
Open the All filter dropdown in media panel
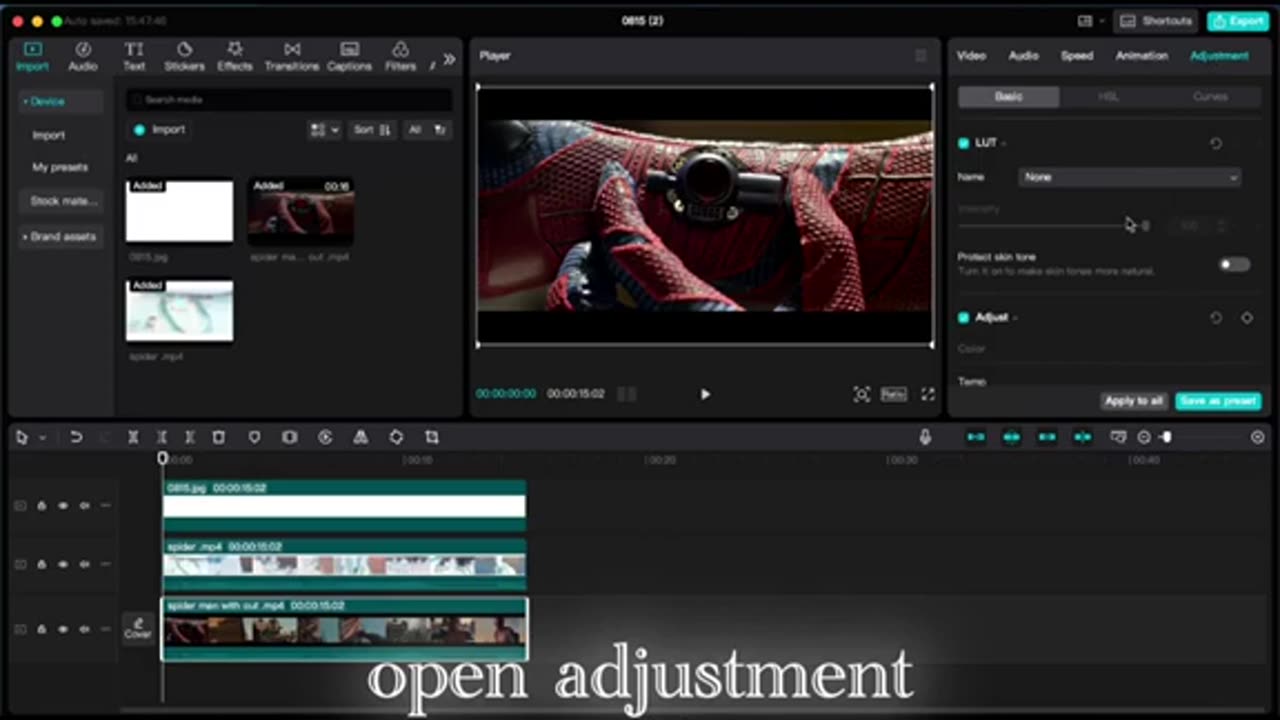(427, 130)
